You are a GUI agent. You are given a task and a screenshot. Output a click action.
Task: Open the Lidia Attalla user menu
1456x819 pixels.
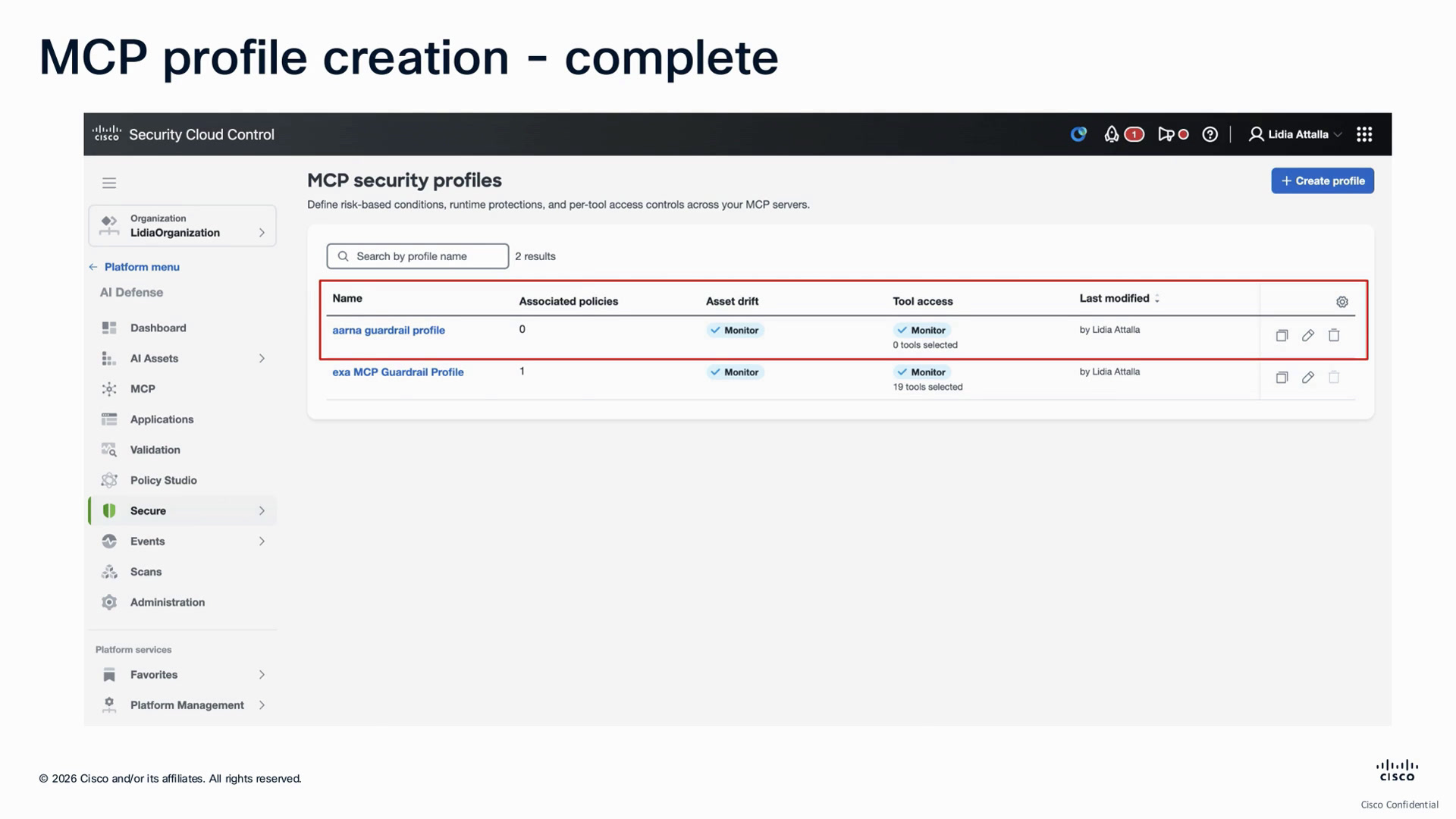point(1295,134)
